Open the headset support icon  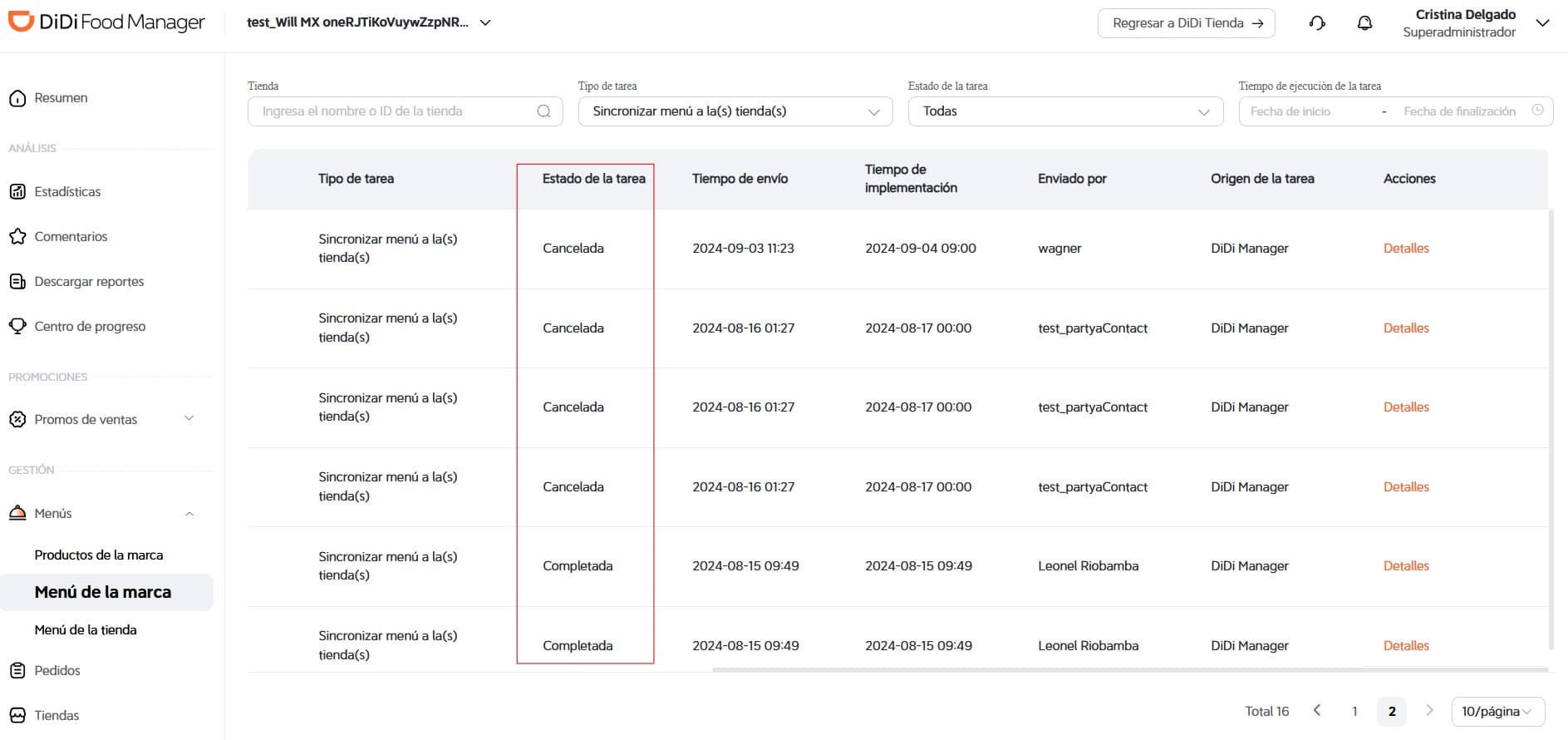point(1317,23)
